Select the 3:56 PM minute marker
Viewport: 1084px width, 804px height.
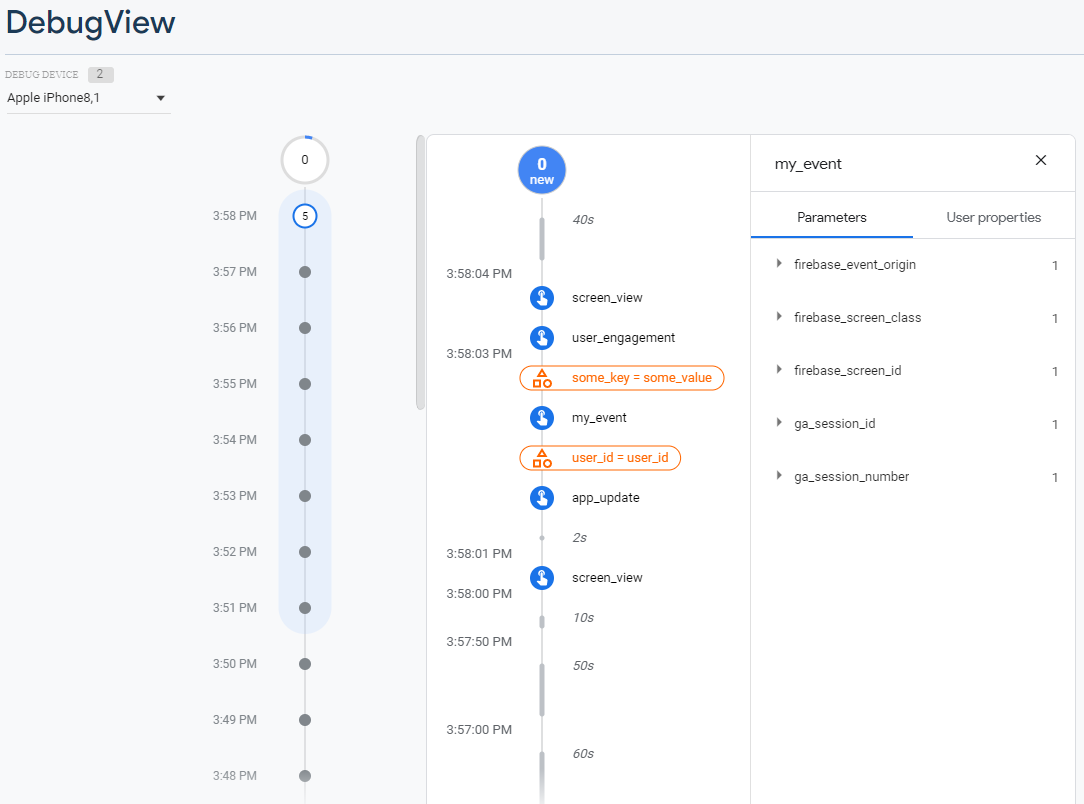coord(305,328)
